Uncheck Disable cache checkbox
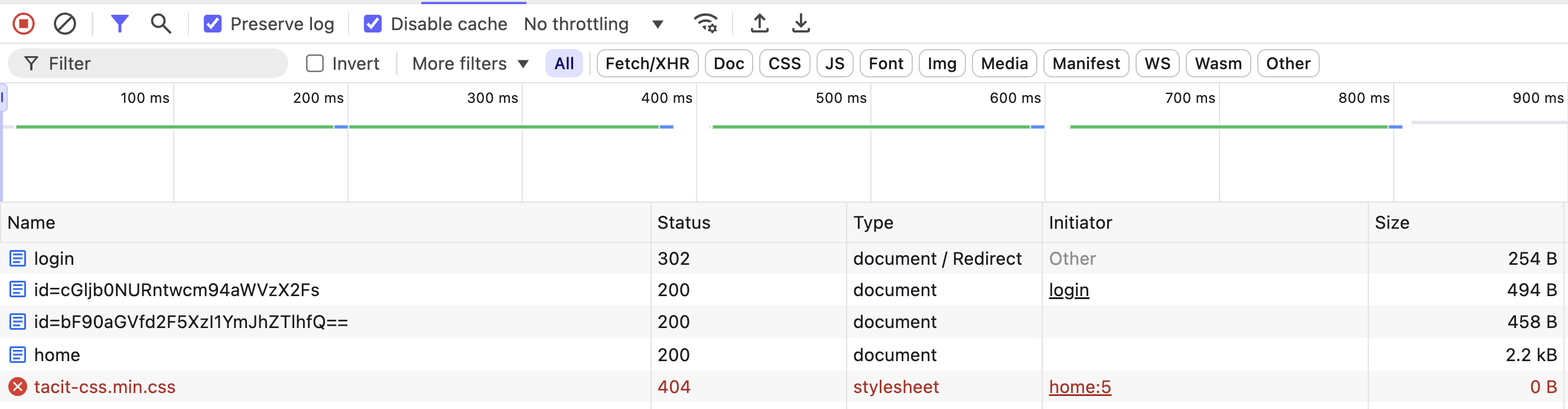This screenshot has width=1568, height=409. tap(373, 24)
